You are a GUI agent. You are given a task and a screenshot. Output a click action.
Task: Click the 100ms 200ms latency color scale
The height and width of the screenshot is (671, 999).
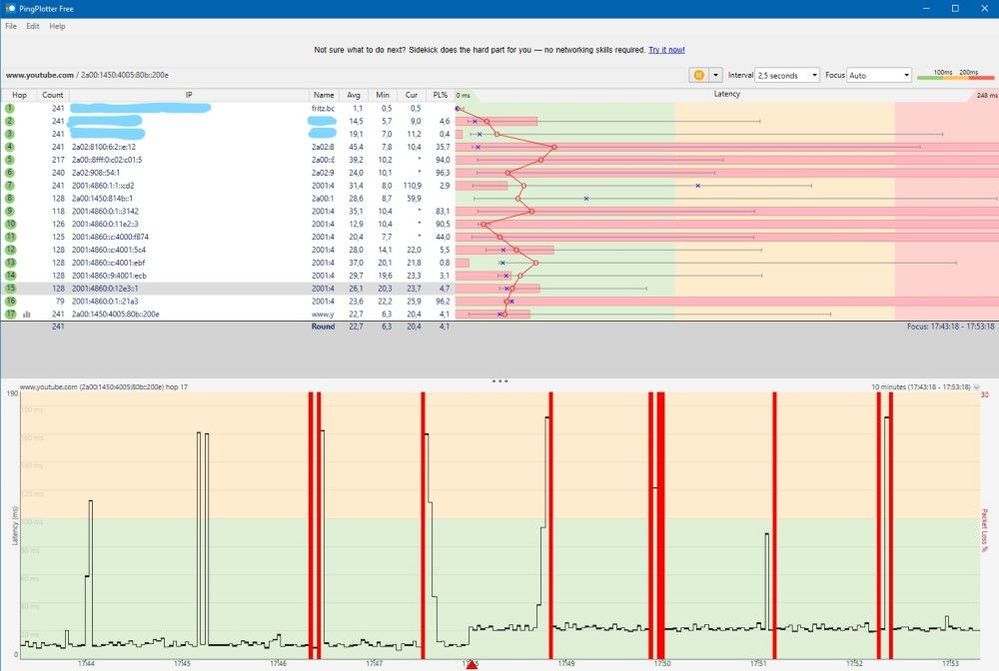pos(956,75)
